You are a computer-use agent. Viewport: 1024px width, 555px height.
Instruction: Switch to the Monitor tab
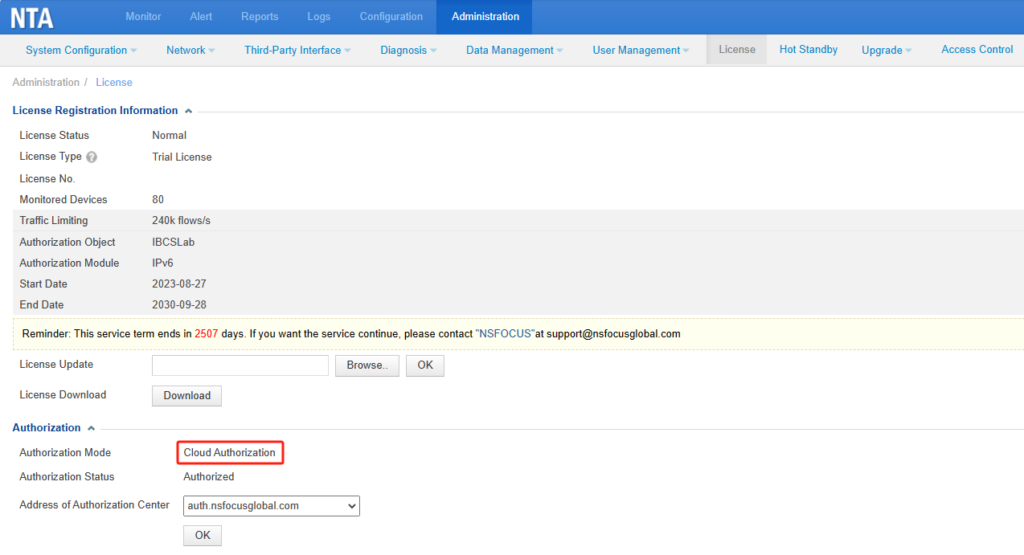click(143, 17)
